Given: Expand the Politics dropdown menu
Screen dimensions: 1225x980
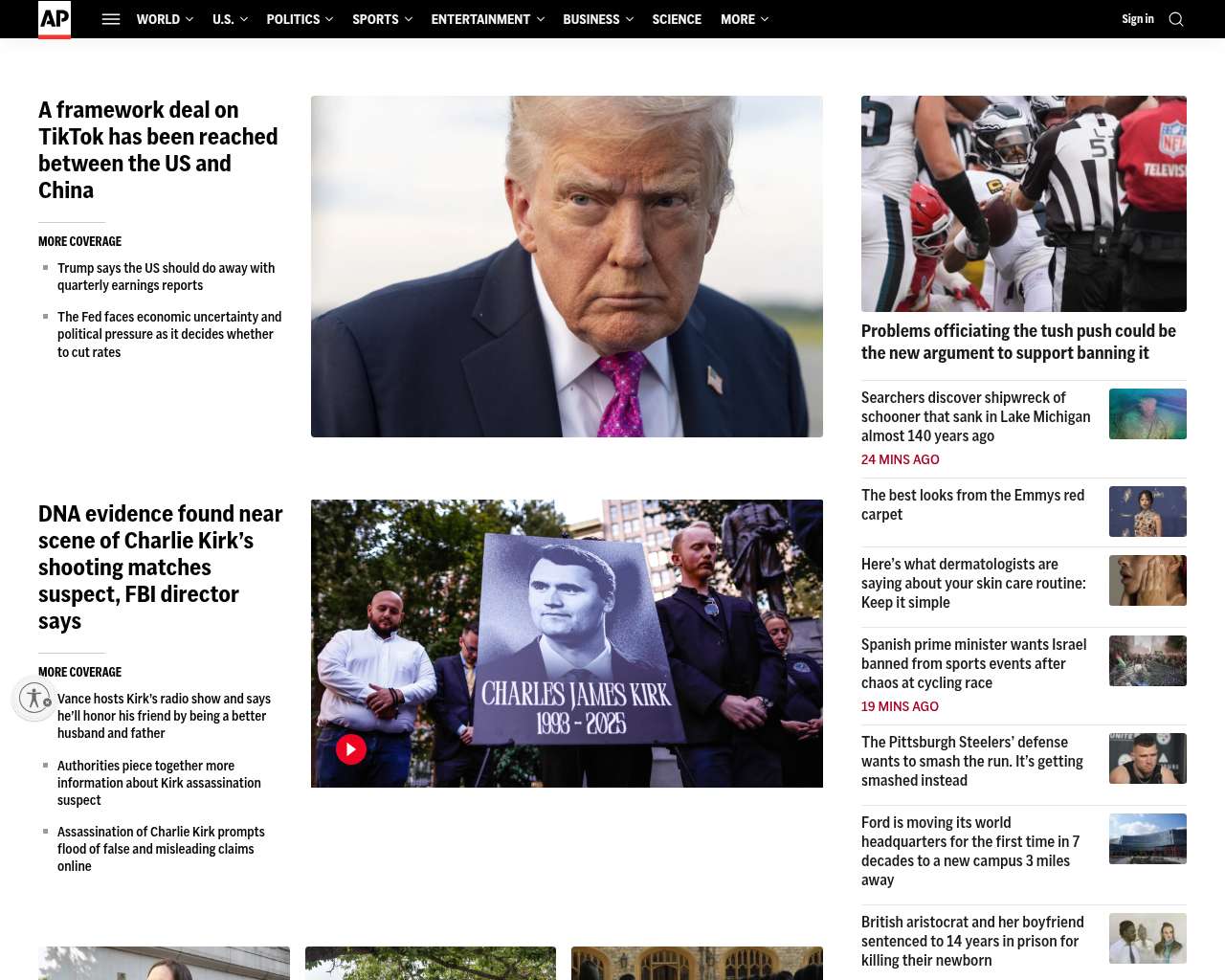Looking at the screenshot, I should 300,19.
